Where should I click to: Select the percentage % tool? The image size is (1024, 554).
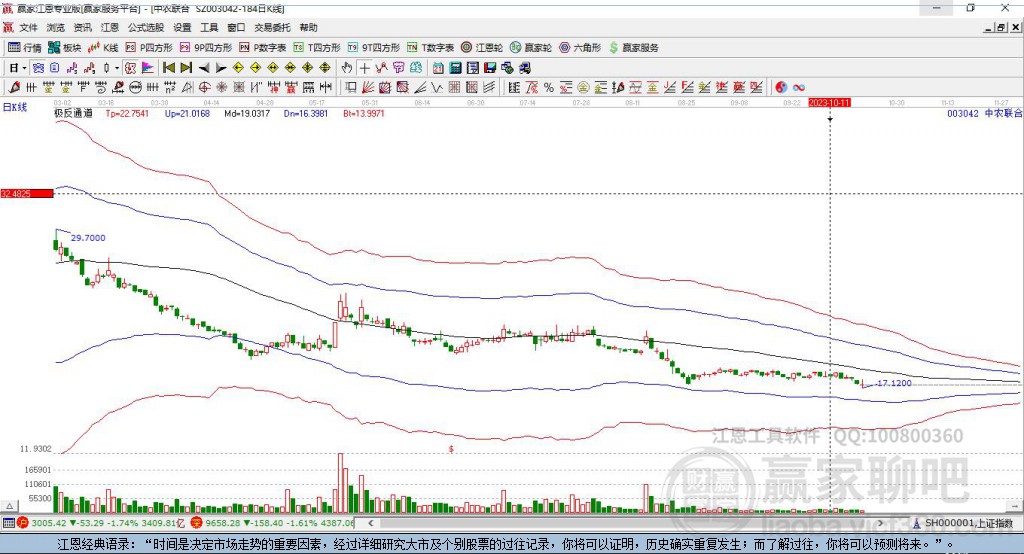pos(549,87)
